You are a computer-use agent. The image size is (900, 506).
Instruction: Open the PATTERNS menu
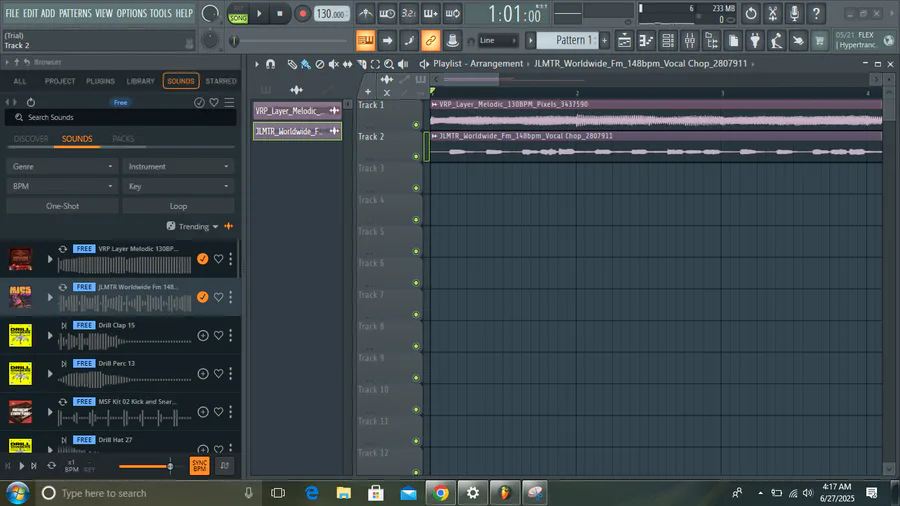[75, 13]
